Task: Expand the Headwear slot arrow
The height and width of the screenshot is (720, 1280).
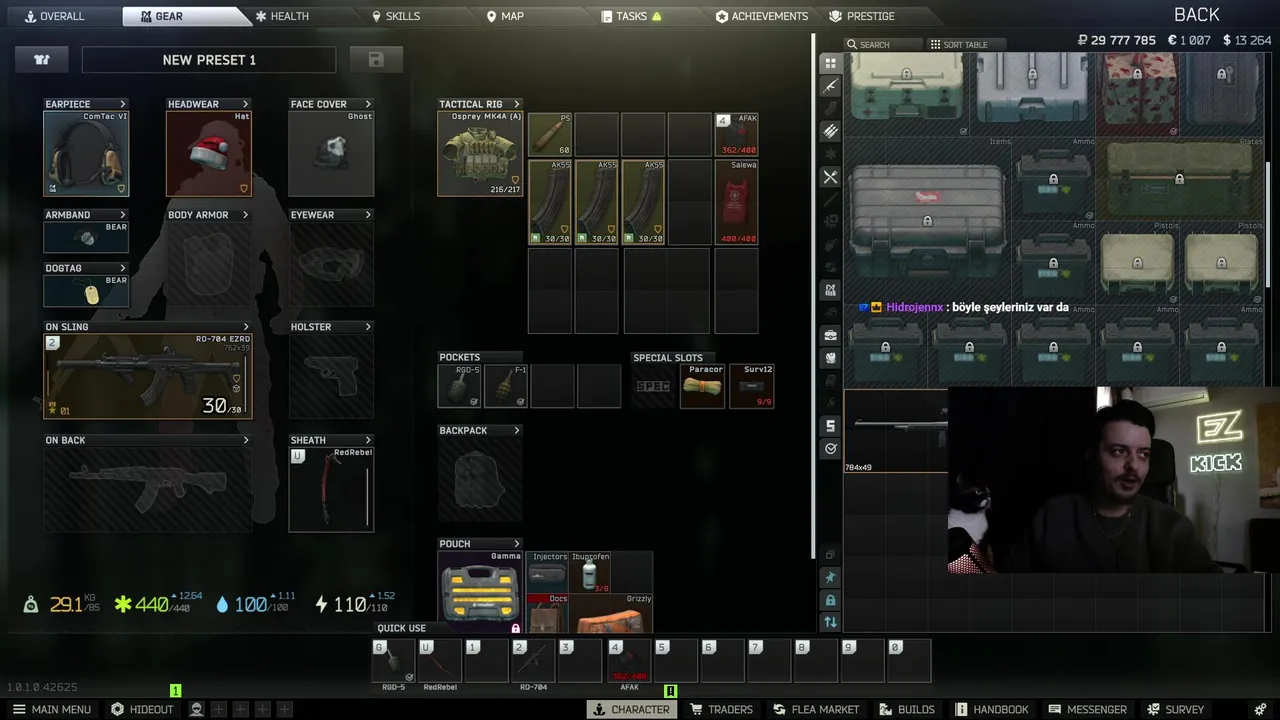Action: point(245,104)
